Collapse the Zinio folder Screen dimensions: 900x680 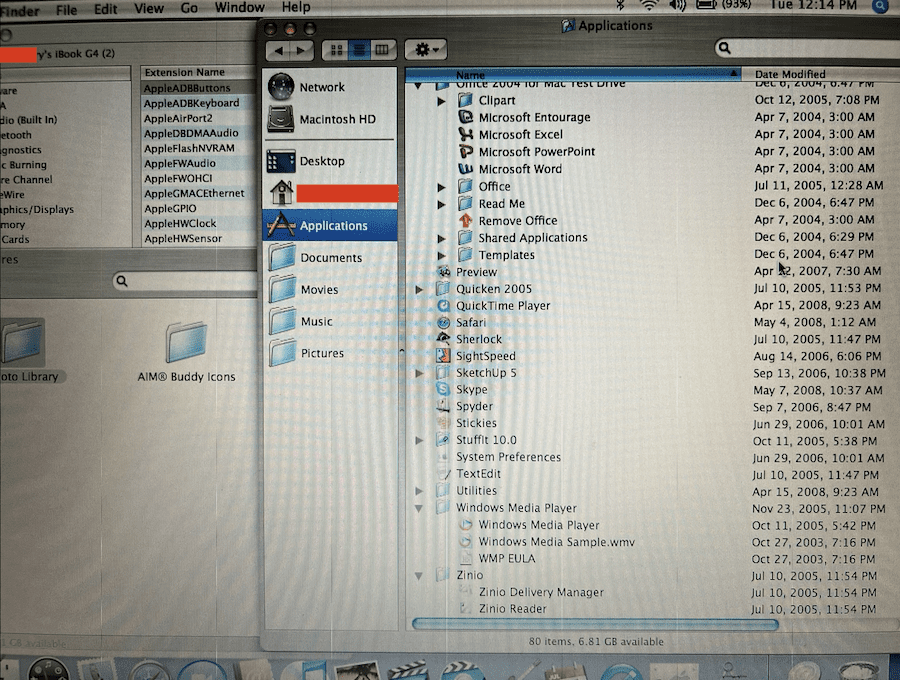[x=419, y=576]
